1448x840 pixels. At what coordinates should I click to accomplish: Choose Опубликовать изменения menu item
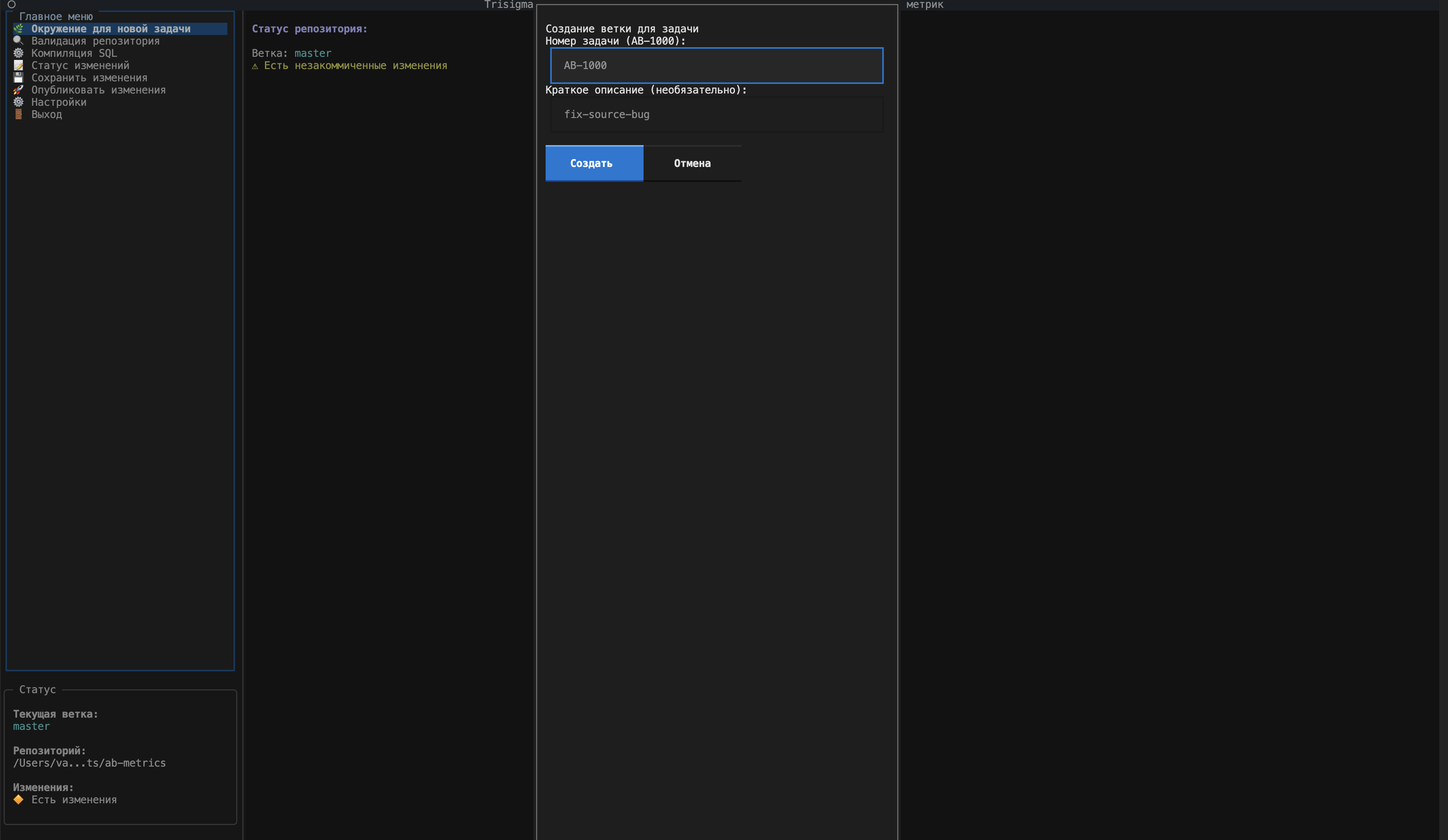coord(98,90)
